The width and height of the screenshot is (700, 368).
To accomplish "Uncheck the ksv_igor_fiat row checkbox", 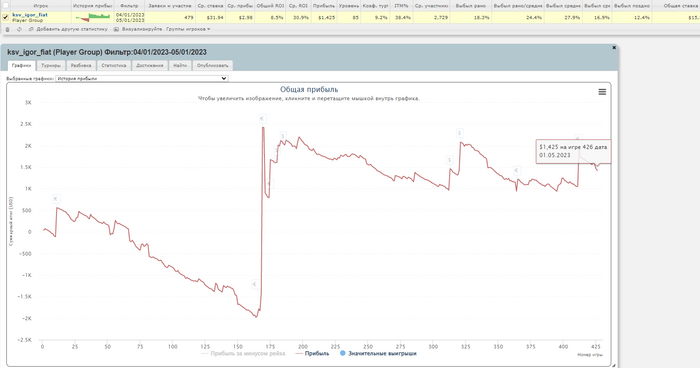I will click(5, 17).
